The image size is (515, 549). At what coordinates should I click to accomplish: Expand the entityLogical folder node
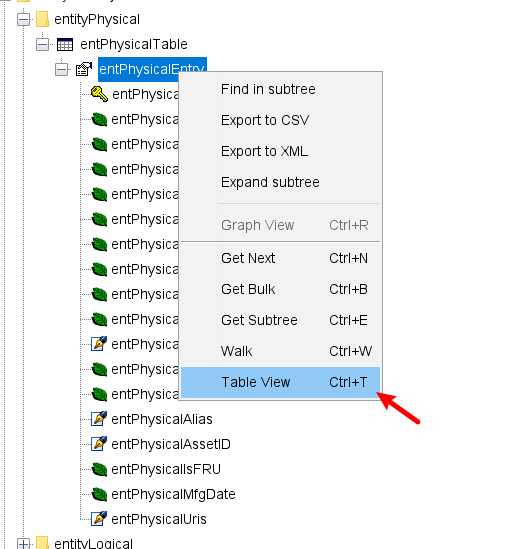point(23,544)
